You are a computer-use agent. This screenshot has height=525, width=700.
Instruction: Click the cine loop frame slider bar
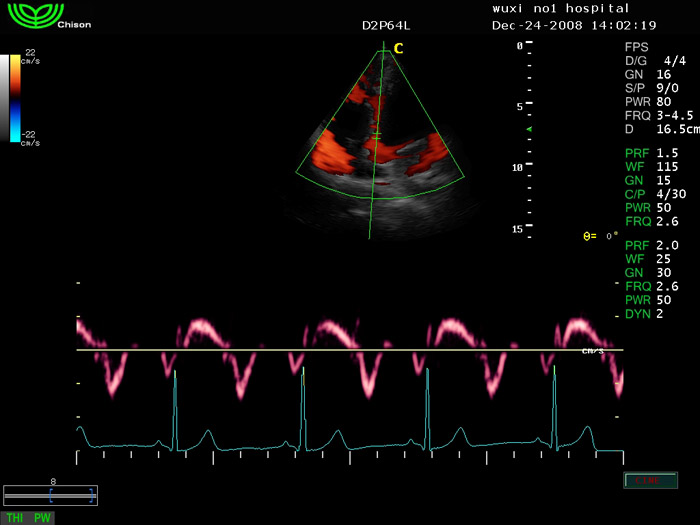pos(50,493)
